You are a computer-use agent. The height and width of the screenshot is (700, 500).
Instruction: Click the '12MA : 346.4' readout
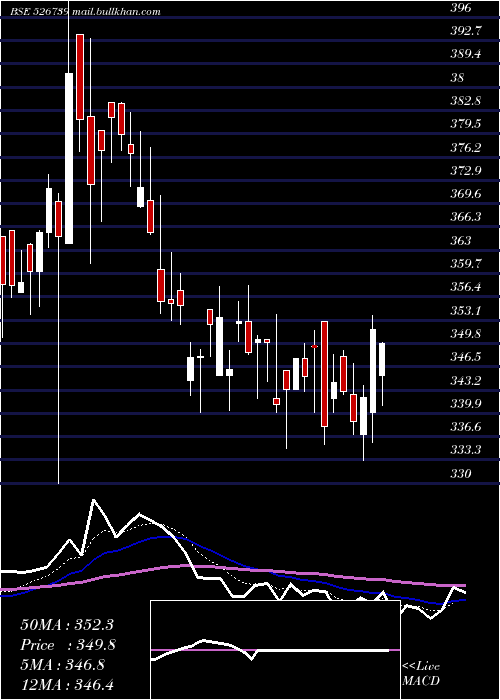coord(67,684)
